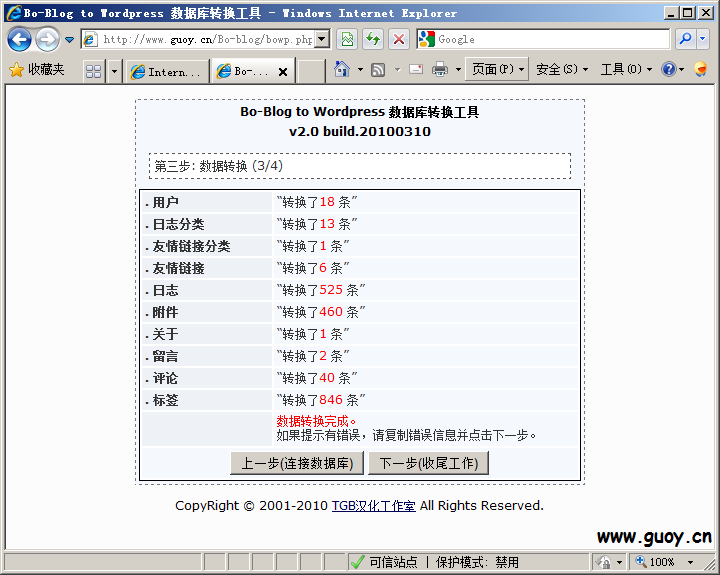Expand the Print options dropdown arrow

[x=458, y=70]
